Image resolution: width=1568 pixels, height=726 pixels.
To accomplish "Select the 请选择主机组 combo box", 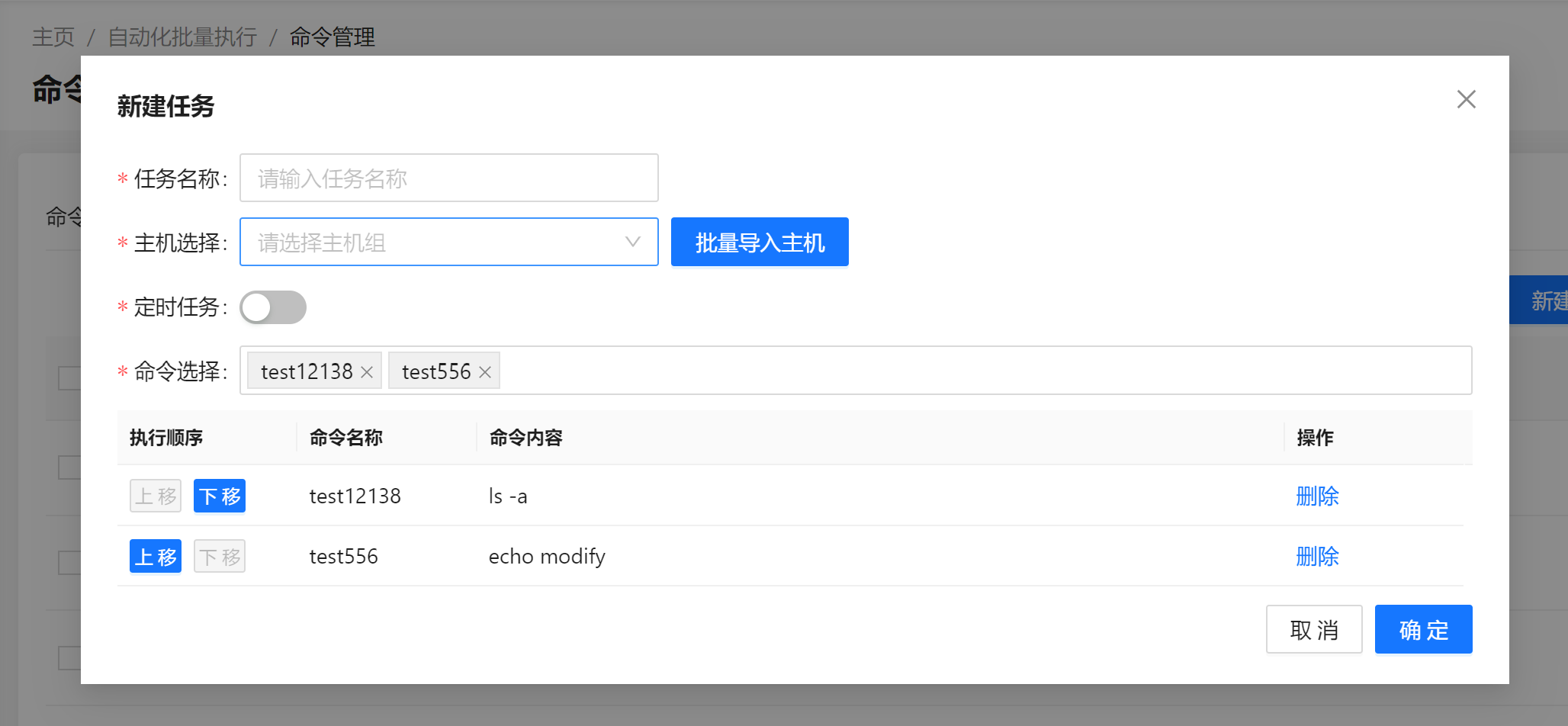I will pos(435,243).
